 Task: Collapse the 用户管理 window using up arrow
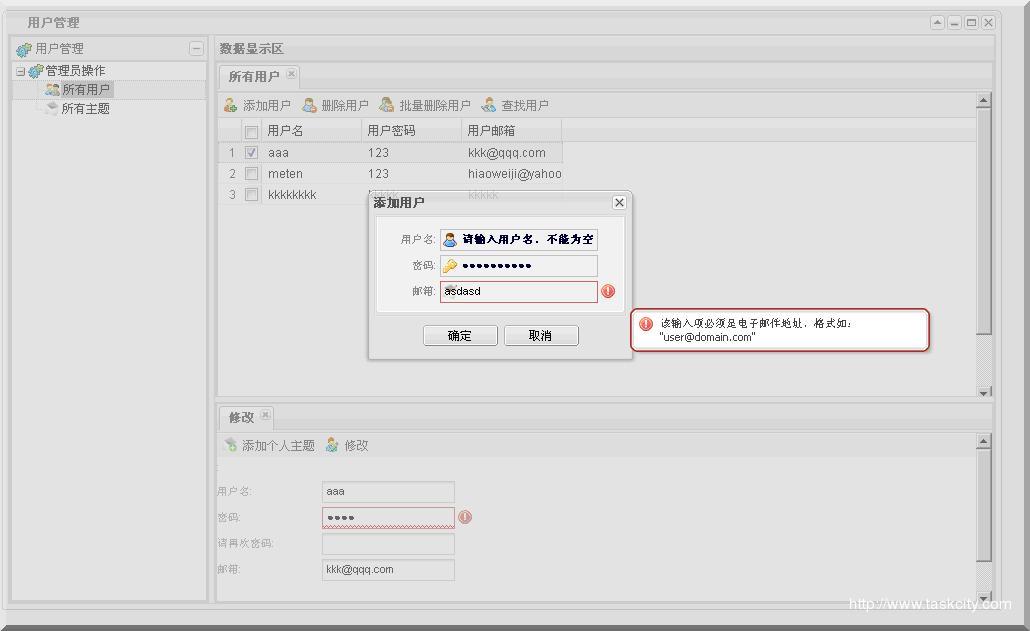point(937,22)
